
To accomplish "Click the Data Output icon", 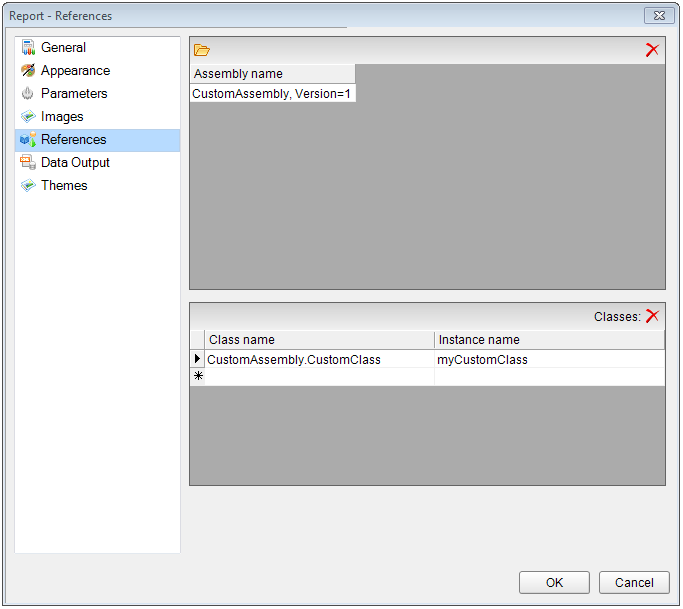I will pyautogui.click(x=28, y=162).
